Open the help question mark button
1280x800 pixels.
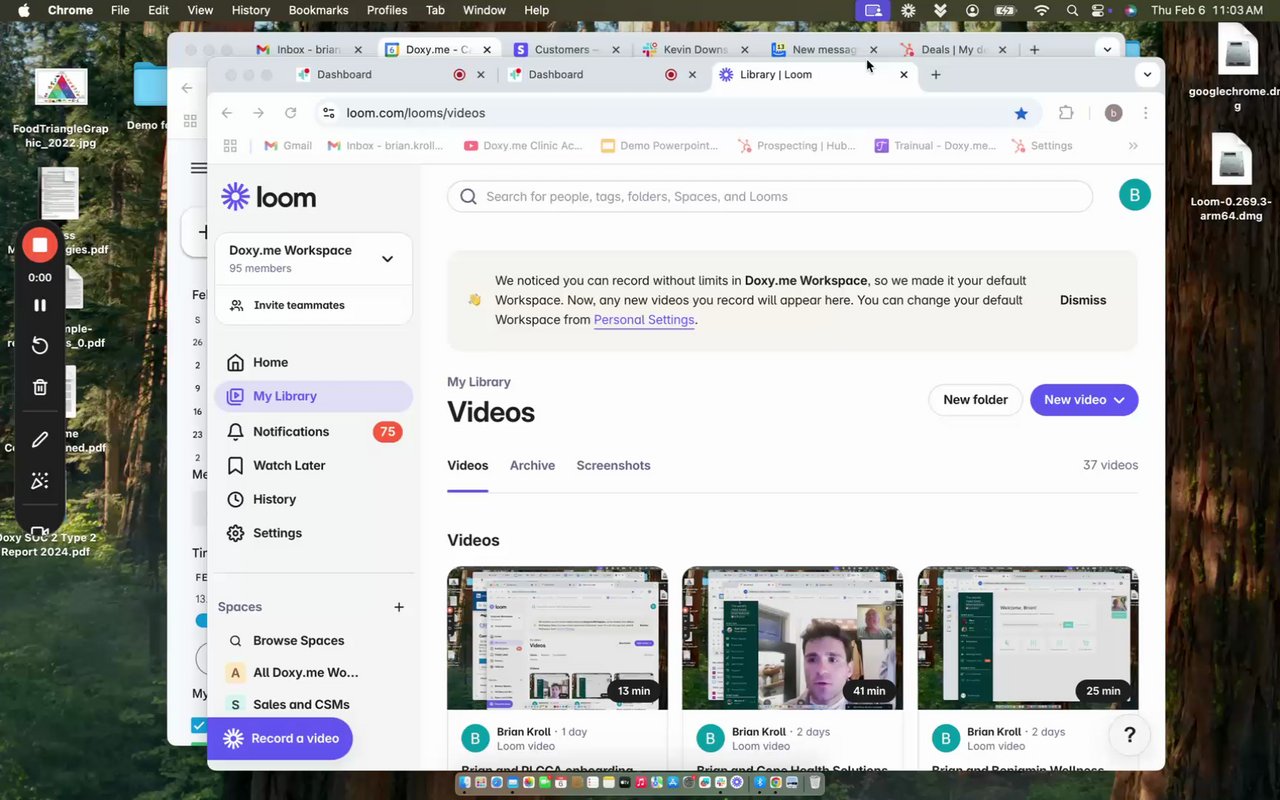pyautogui.click(x=1130, y=735)
